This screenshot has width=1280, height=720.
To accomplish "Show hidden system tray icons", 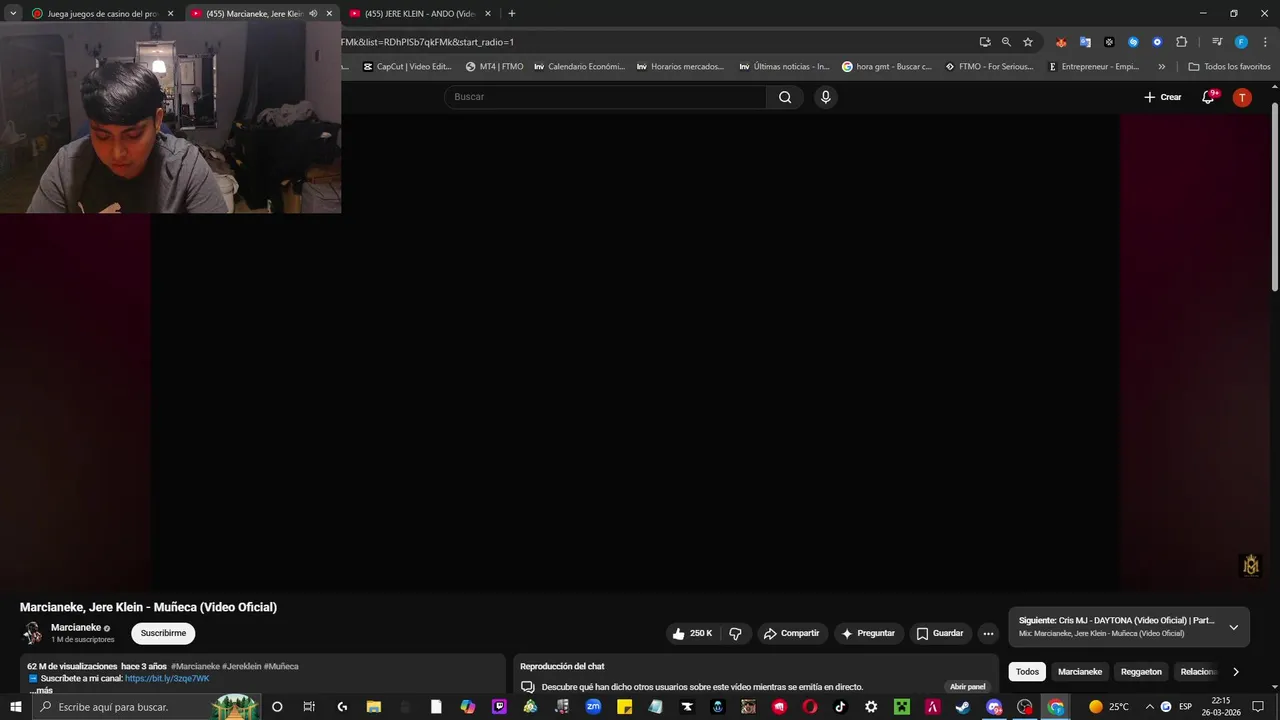I will point(1149,707).
